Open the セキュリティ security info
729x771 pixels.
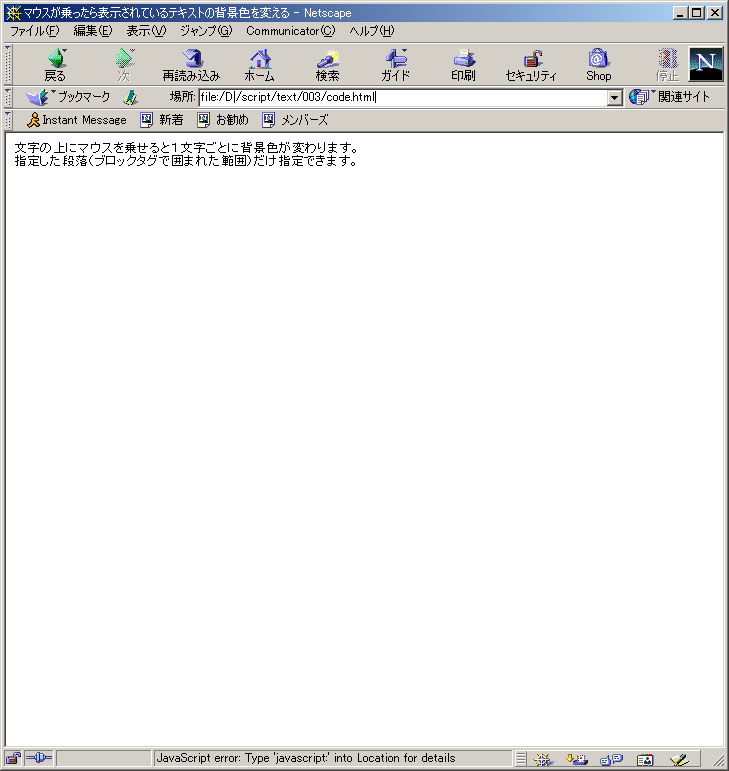pos(531,65)
